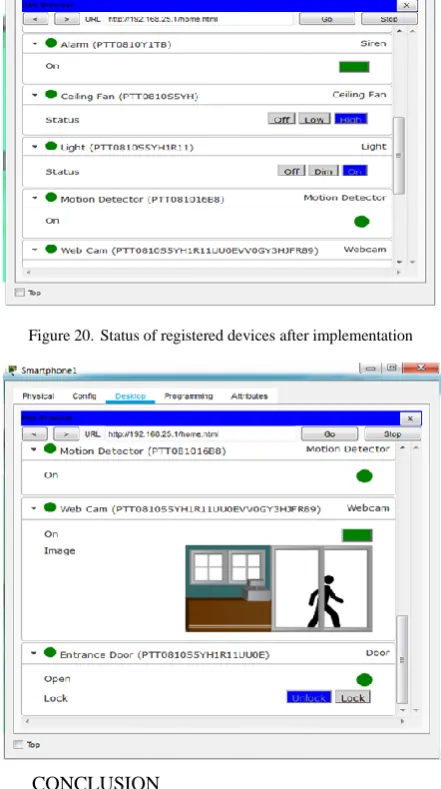Turn the Light status Off
The image size is (441, 789).
291,171
